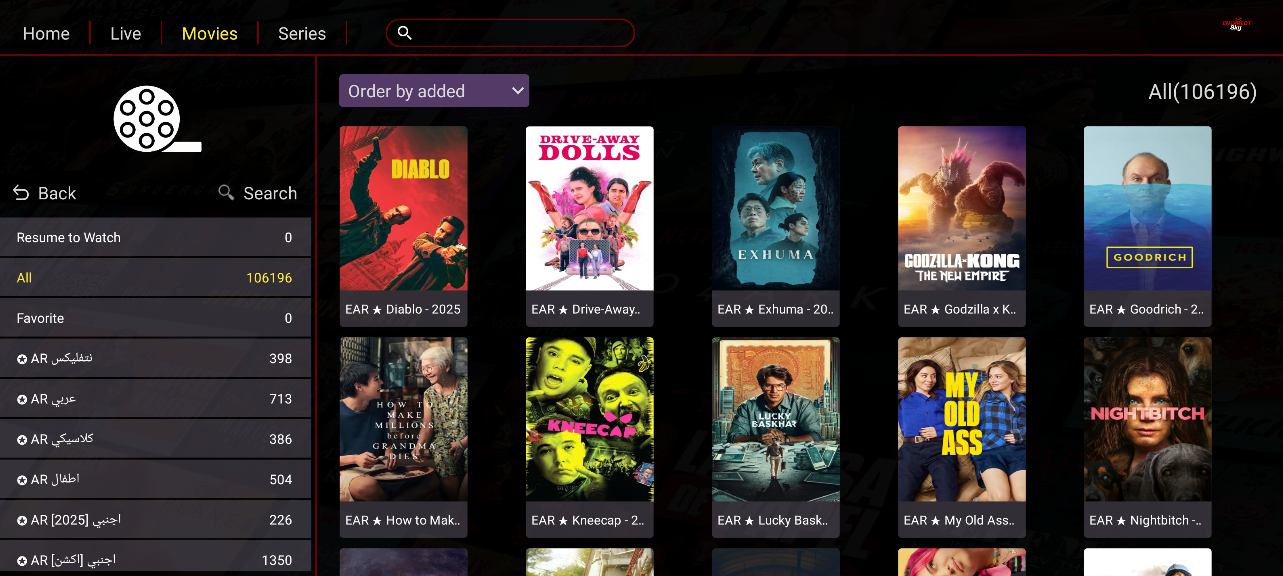
Task: Open the Nightbitch movie poster
Action: click(1147, 420)
